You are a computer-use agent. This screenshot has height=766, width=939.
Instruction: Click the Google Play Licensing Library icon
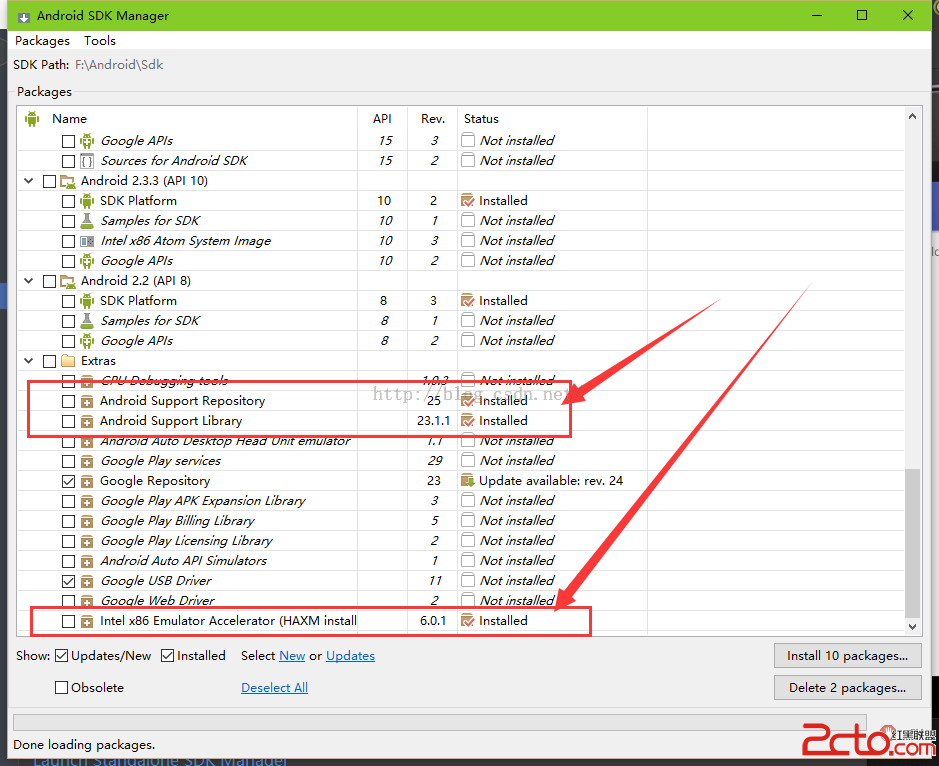(x=87, y=541)
